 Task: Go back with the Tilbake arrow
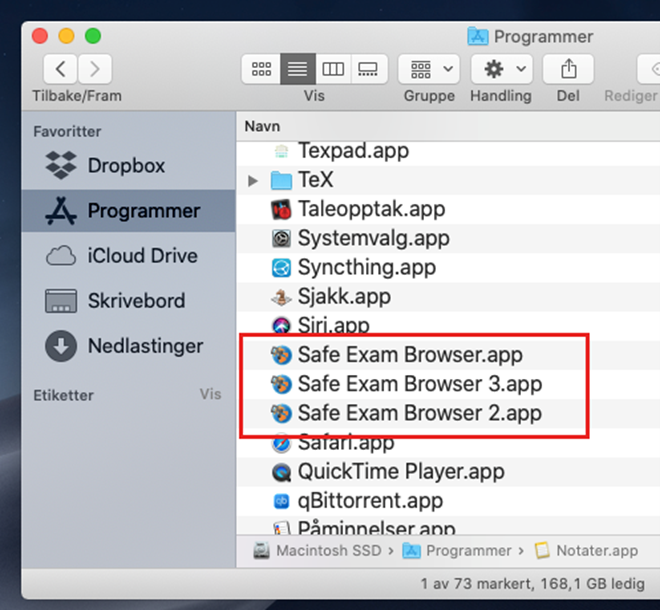point(61,69)
